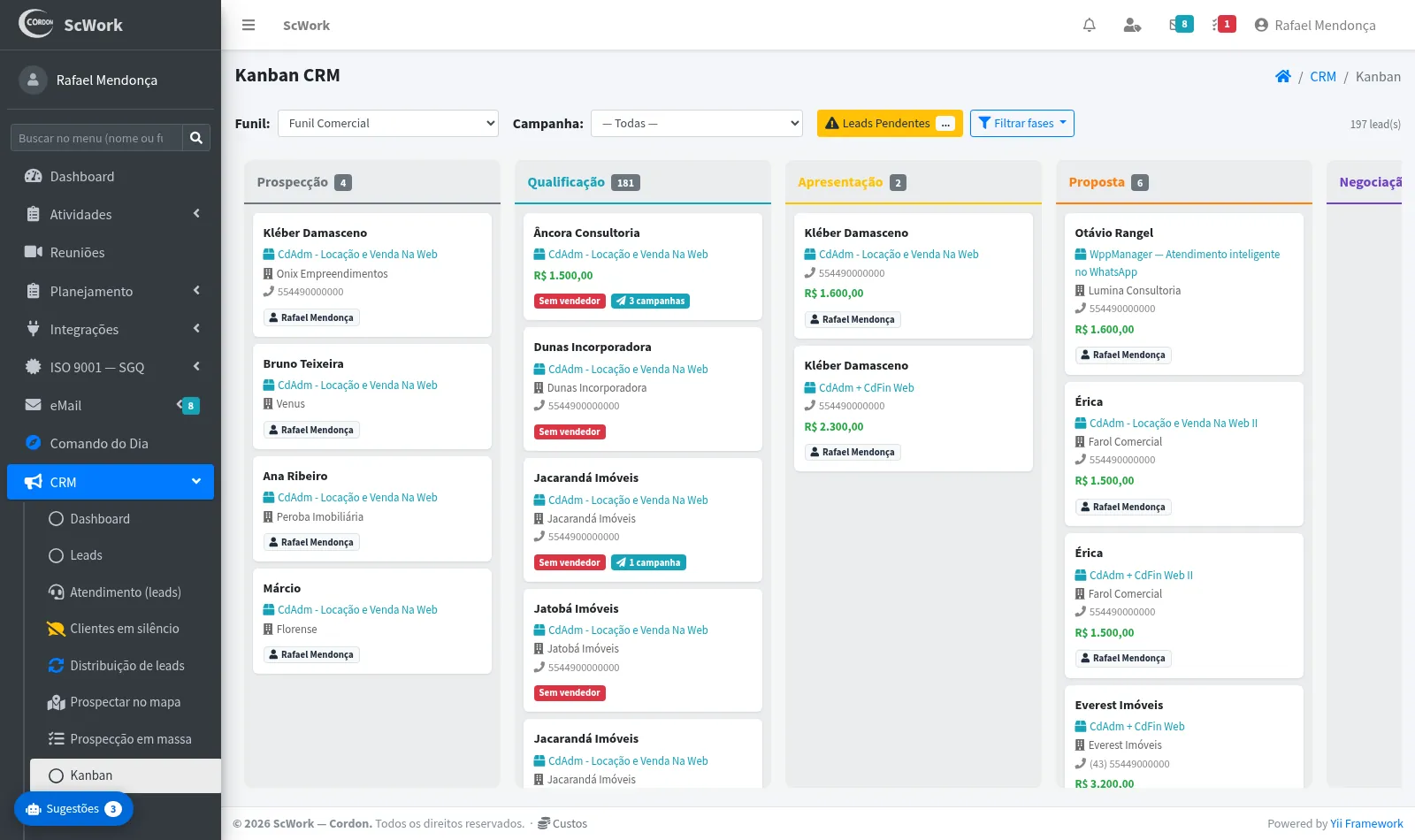1415x840 pixels.
Task: Open tasks icon with red badge 1
Action: [x=1224, y=25]
